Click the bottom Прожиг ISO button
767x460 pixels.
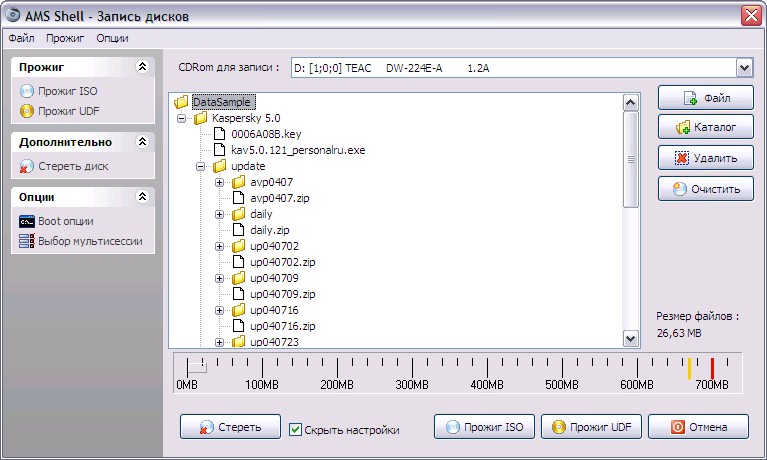484,427
